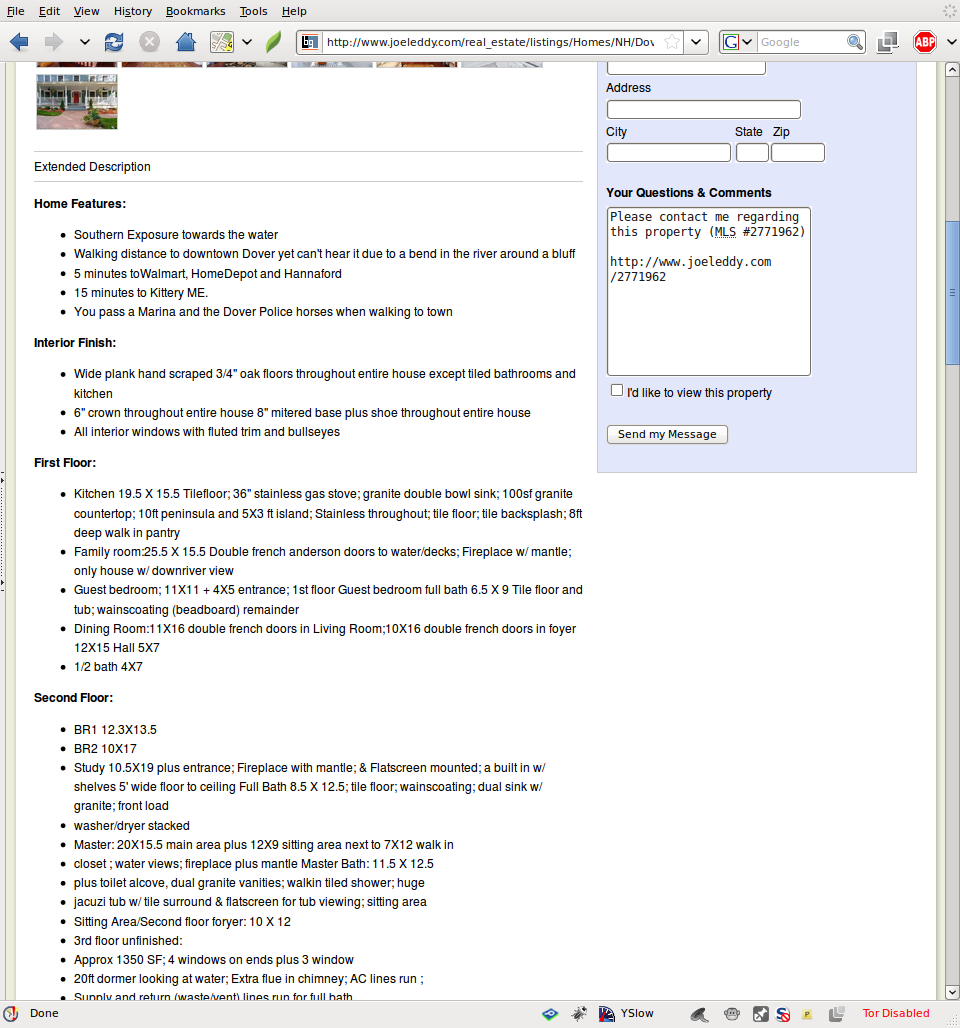Click the site favicon in the address bar
Viewport: 960px width, 1028px height.
click(310, 42)
